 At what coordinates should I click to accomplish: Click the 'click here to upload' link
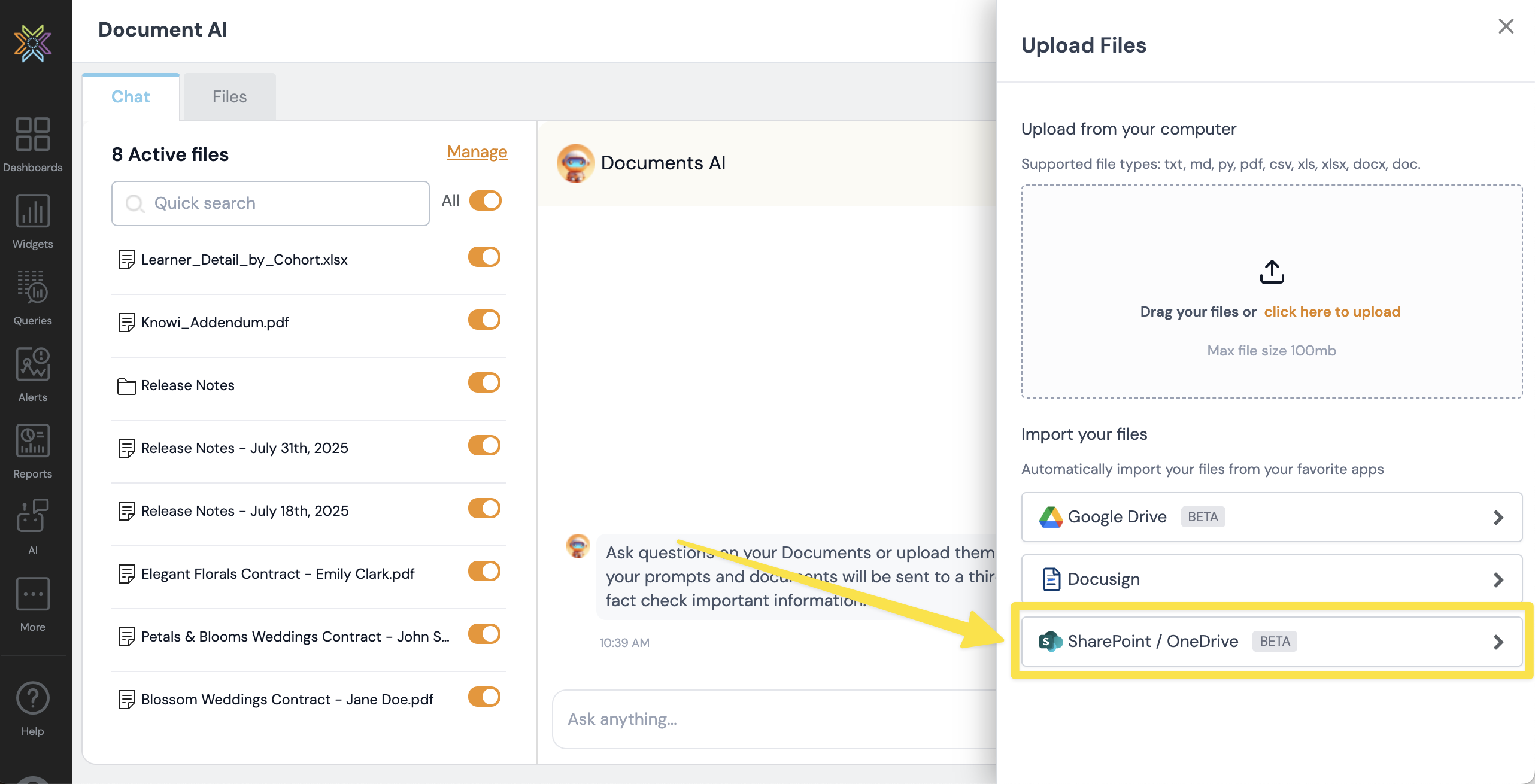point(1332,312)
